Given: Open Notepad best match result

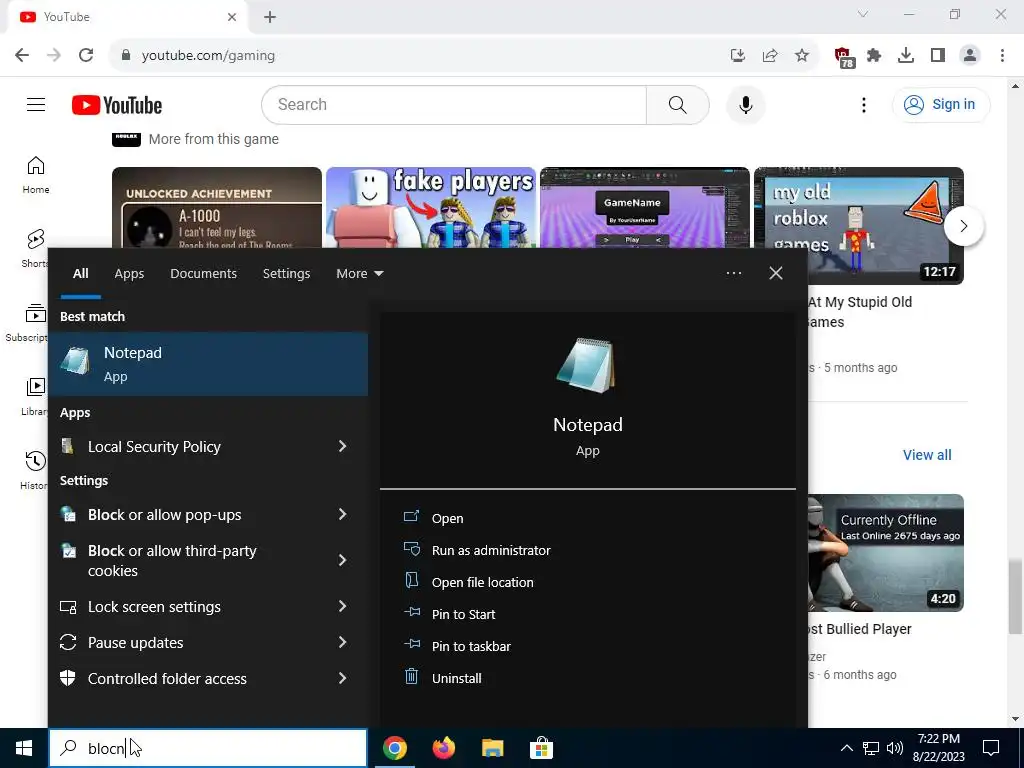Looking at the screenshot, I should [208, 364].
